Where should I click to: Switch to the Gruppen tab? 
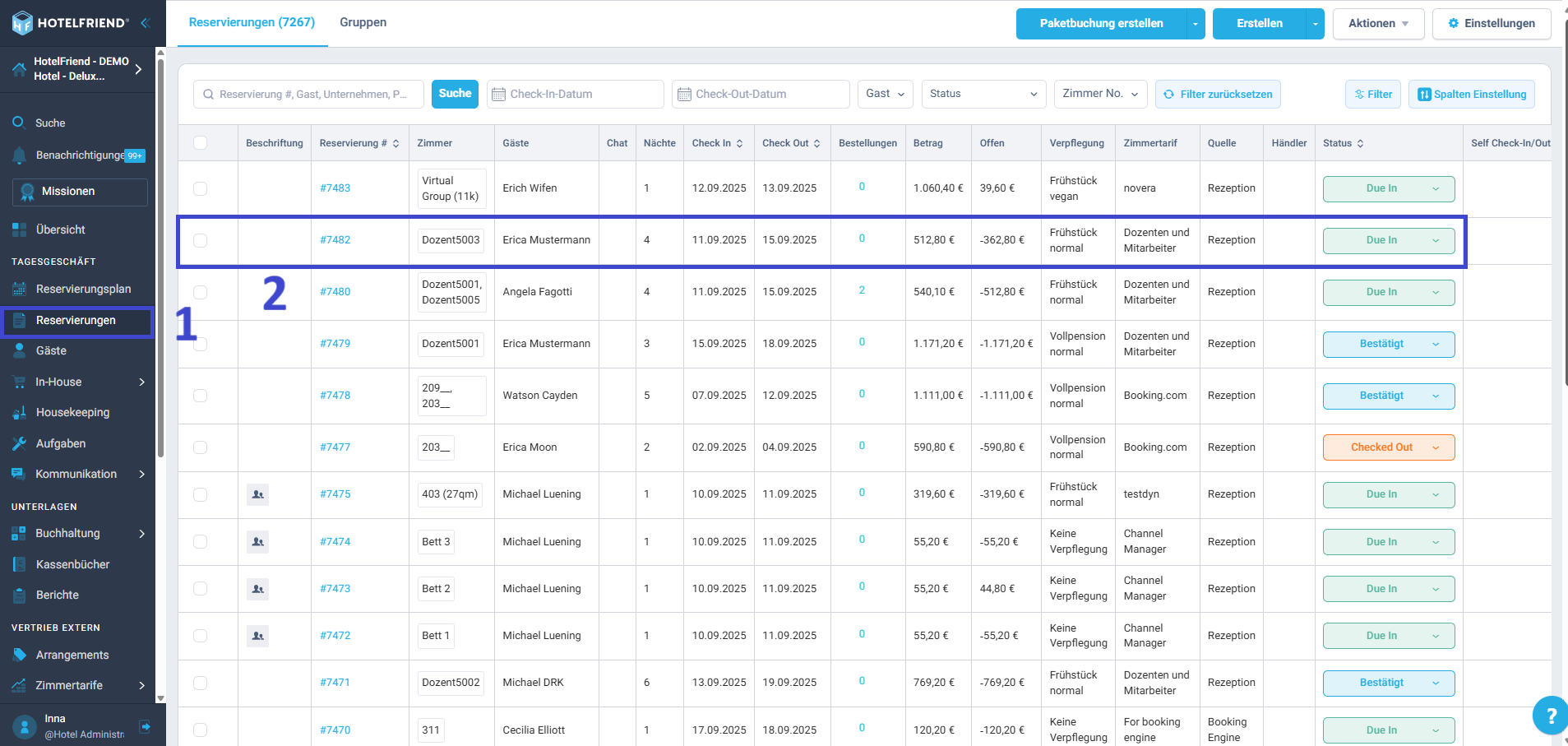pyautogui.click(x=363, y=22)
